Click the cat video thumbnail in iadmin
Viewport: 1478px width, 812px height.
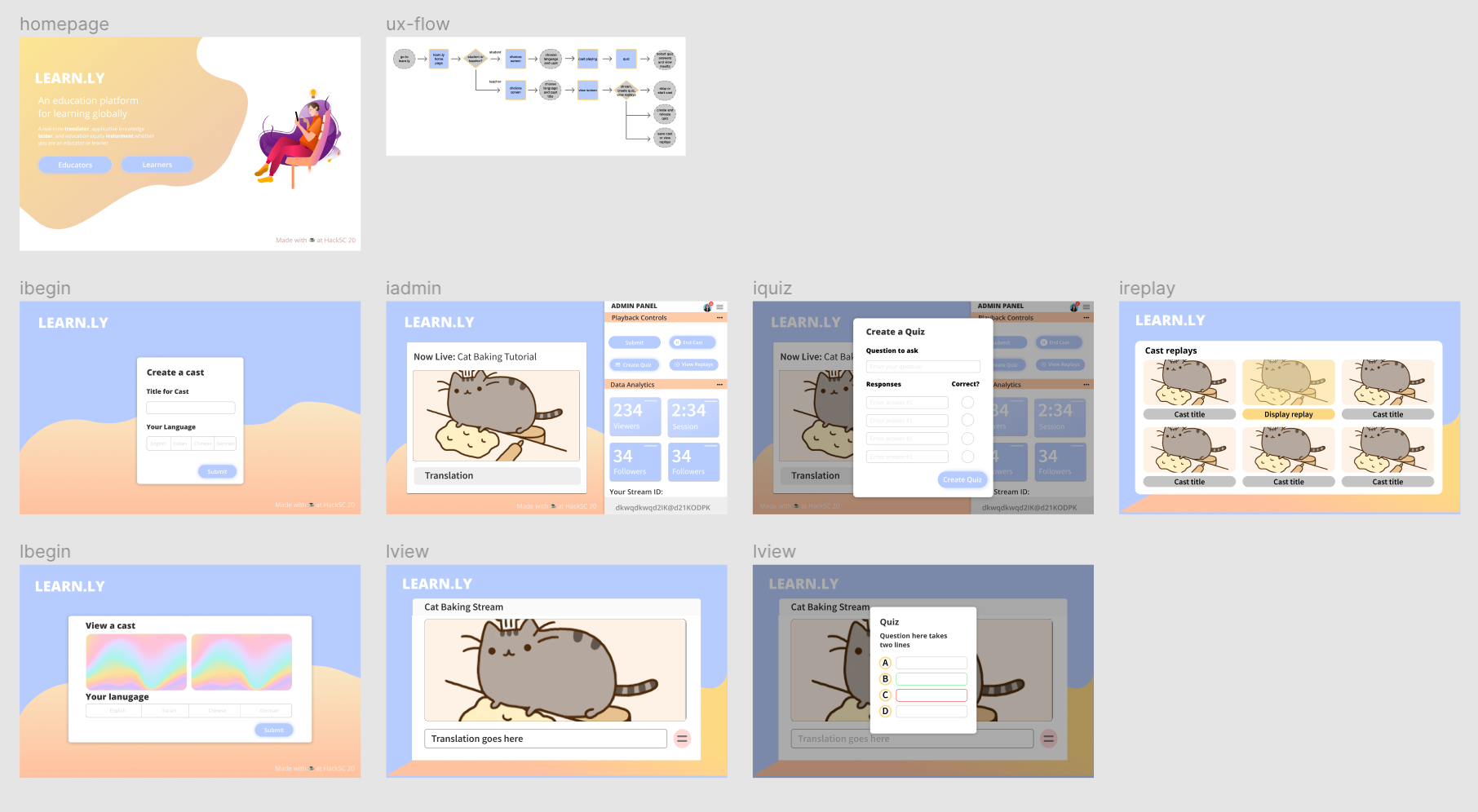pos(497,416)
